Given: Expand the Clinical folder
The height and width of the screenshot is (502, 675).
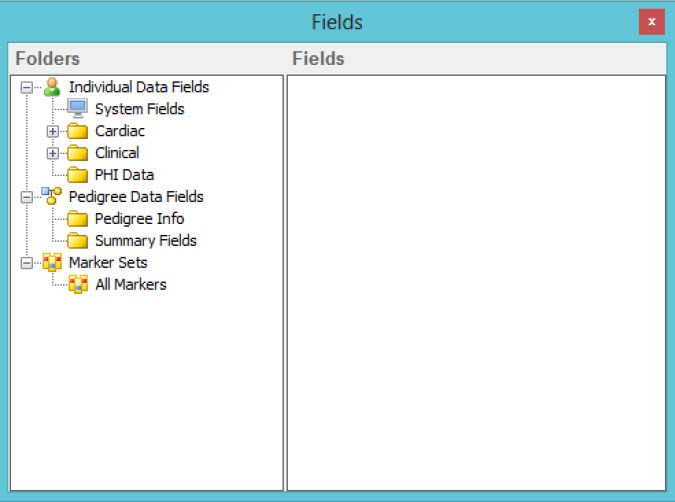Looking at the screenshot, I should tap(53, 153).
